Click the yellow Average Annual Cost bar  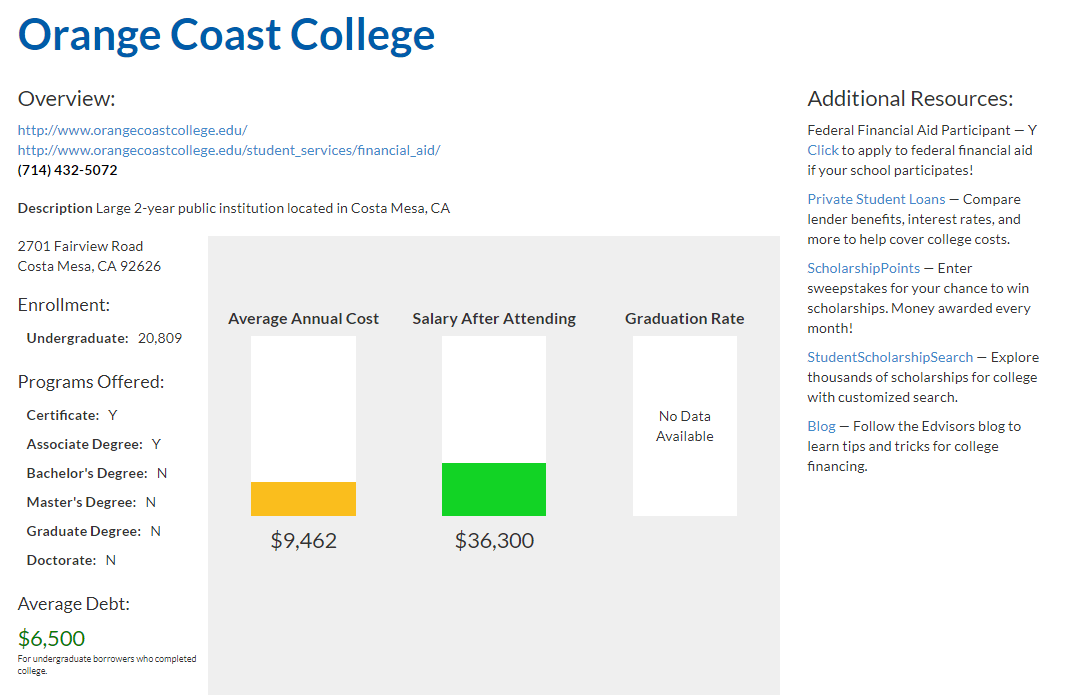304,499
